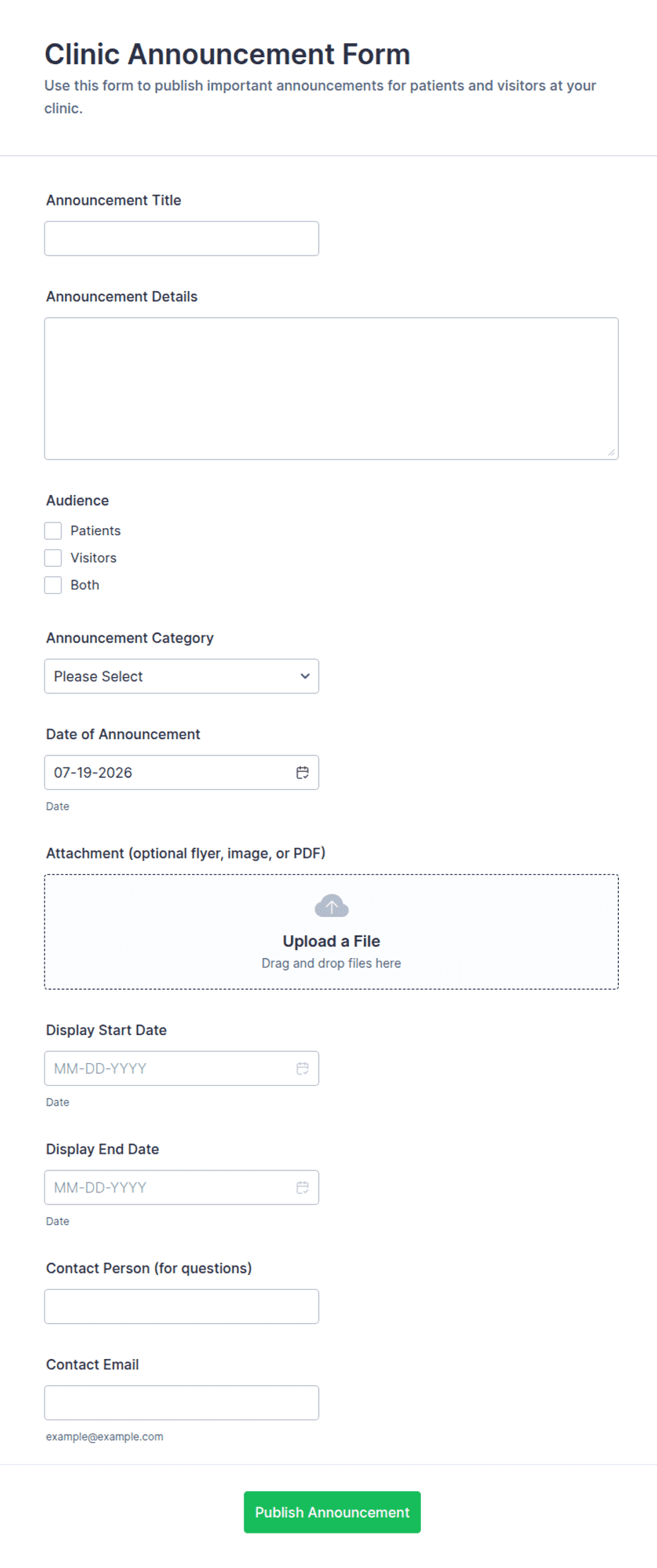Focus the Announcement Title field
The image size is (657, 1568).
click(x=182, y=239)
